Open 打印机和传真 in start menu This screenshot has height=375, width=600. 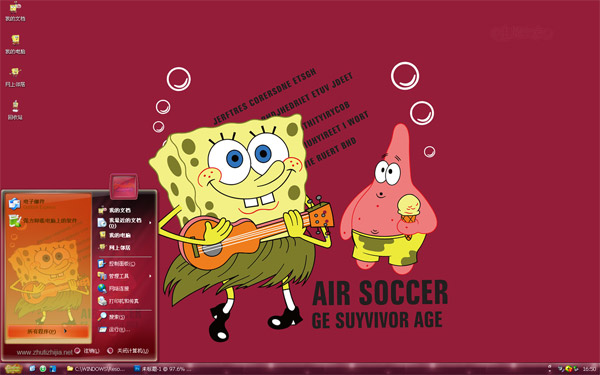click(123, 301)
